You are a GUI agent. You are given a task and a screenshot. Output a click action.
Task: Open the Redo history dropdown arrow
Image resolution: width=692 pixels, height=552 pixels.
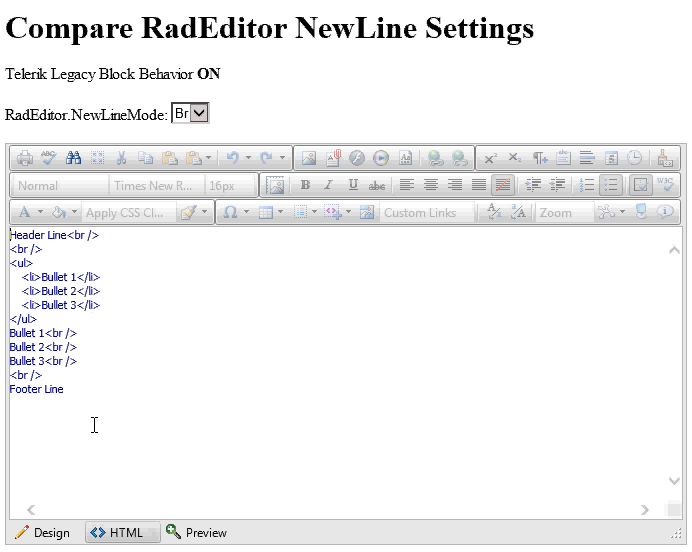point(282,158)
